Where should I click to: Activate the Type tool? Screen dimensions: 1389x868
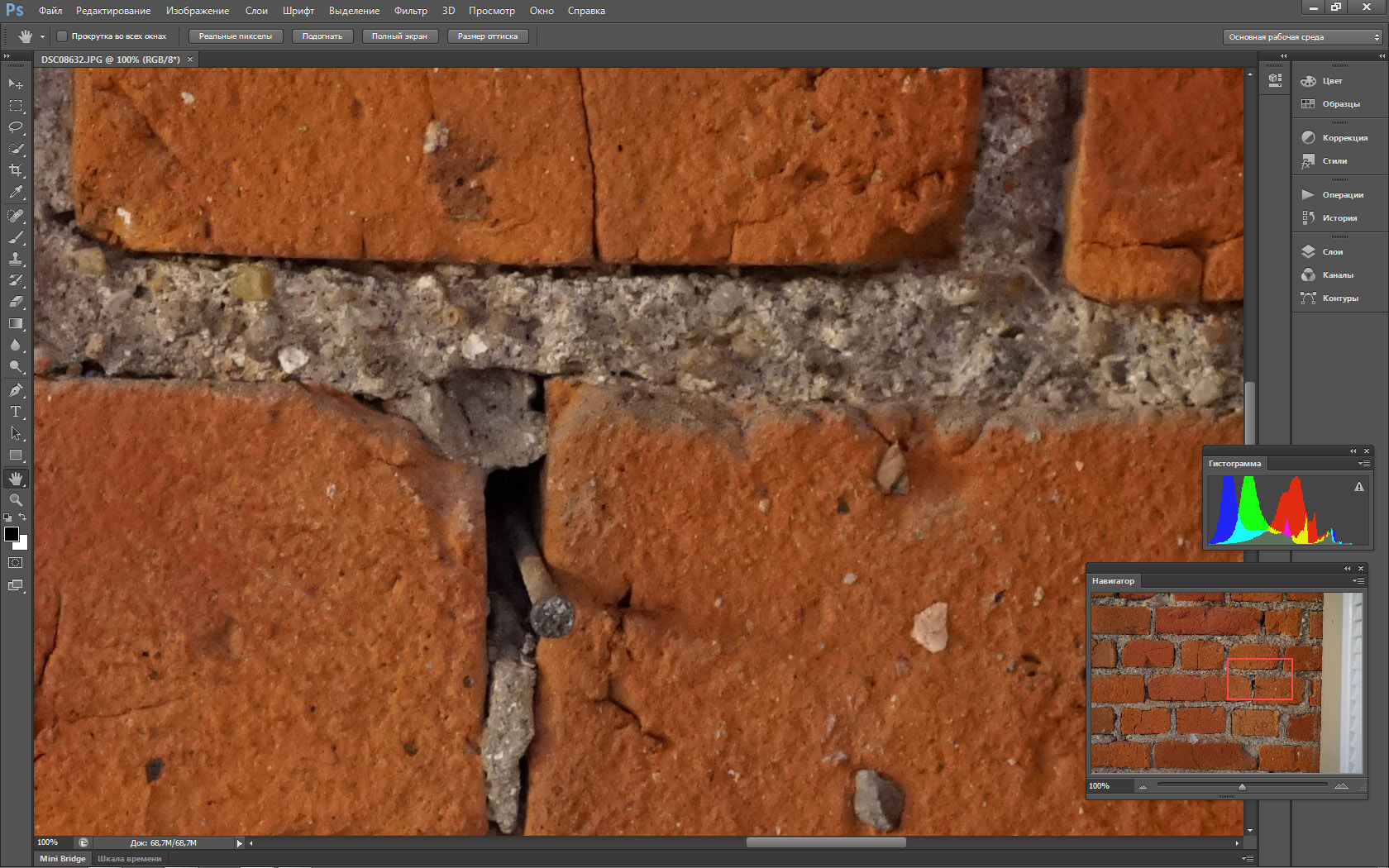click(x=16, y=412)
